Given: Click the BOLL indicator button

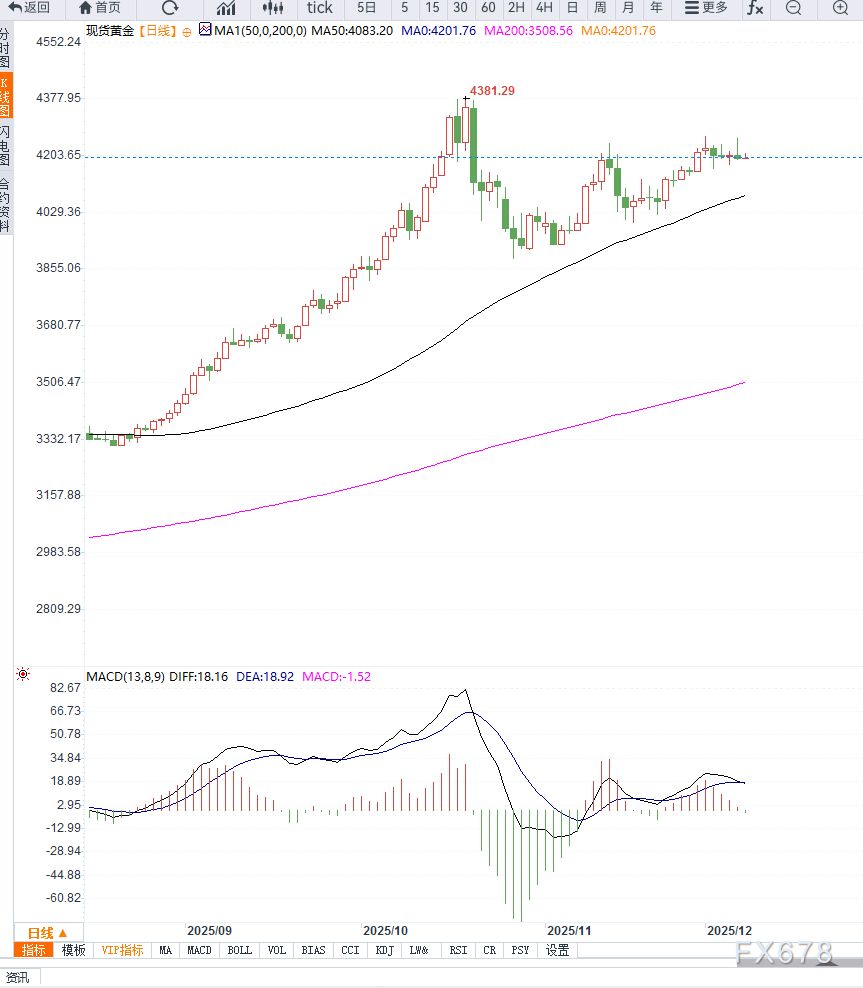Looking at the screenshot, I should tap(239, 950).
